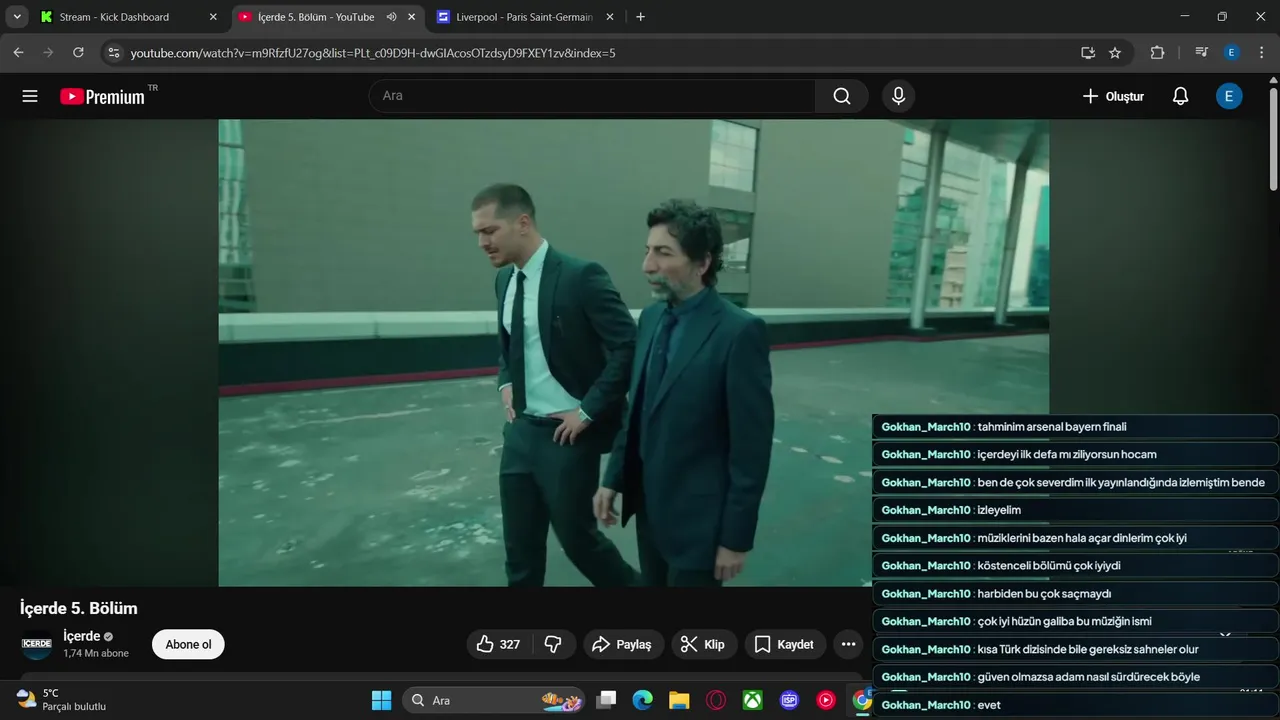The height and width of the screenshot is (720, 1280).
Task: Start voice search with microphone icon
Action: click(x=898, y=96)
